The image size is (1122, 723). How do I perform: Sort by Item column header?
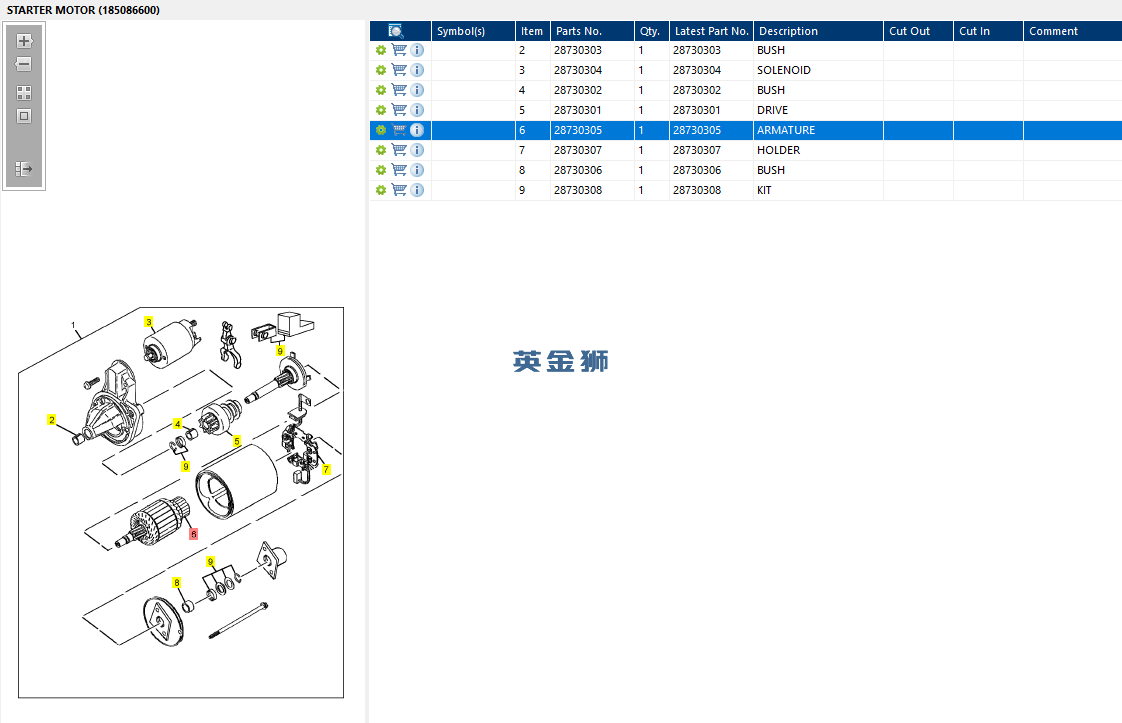coord(532,31)
